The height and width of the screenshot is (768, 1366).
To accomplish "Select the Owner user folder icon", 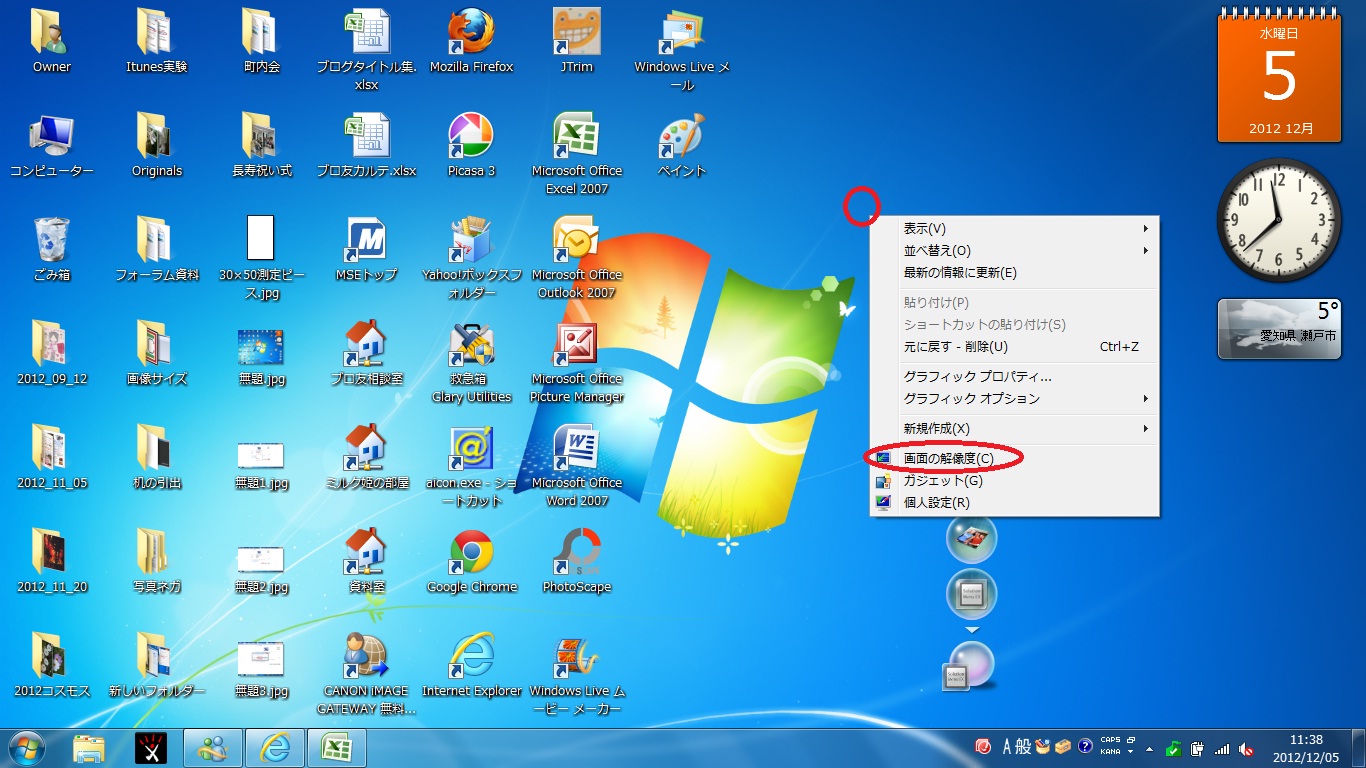I will [52, 42].
